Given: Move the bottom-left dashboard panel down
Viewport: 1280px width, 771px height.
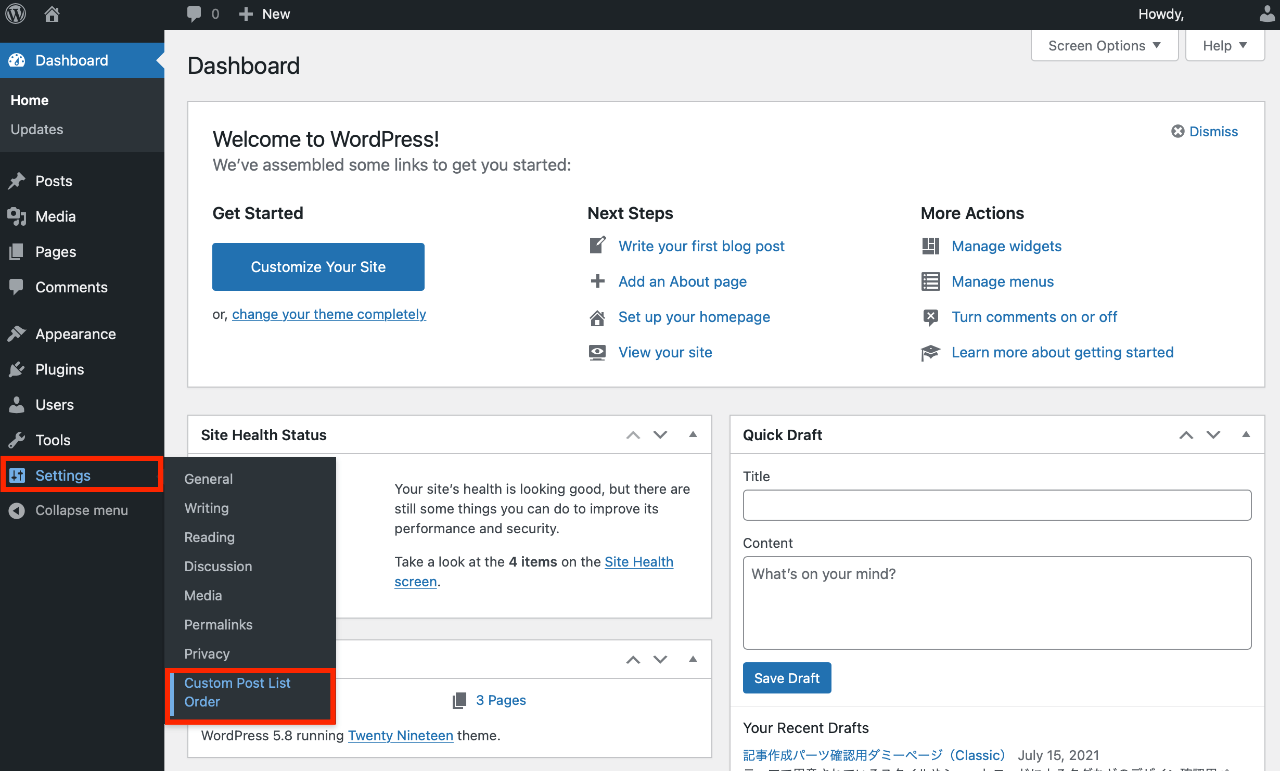Looking at the screenshot, I should [660, 660].
